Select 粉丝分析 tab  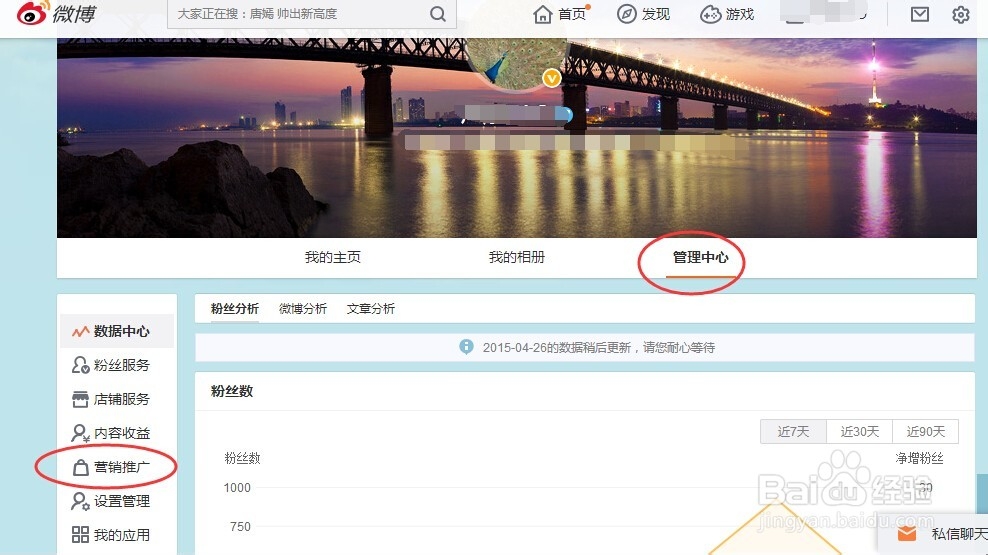click(234, 309)
